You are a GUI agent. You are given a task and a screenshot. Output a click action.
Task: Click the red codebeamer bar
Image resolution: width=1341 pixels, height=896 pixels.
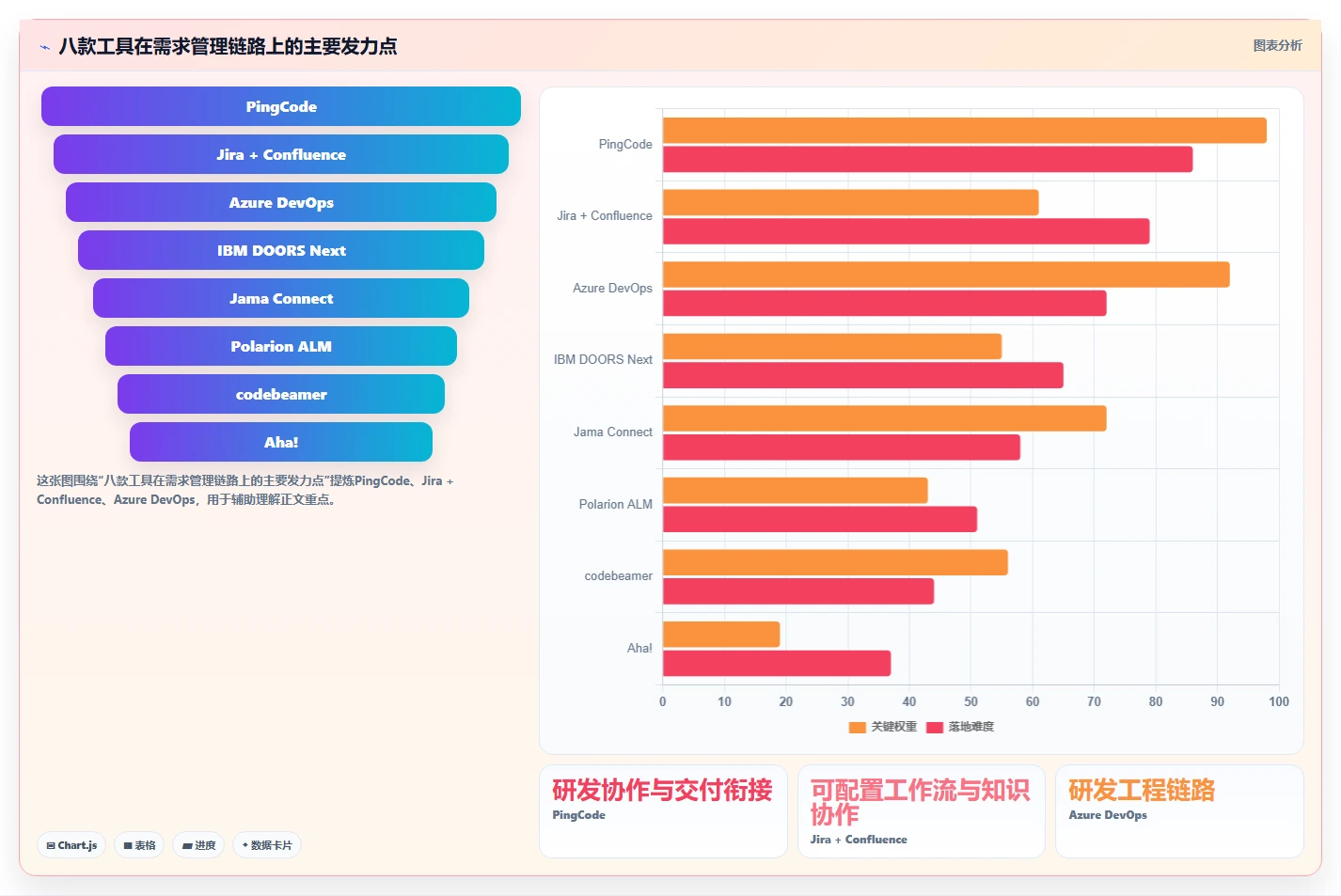[x=798, y=591]
